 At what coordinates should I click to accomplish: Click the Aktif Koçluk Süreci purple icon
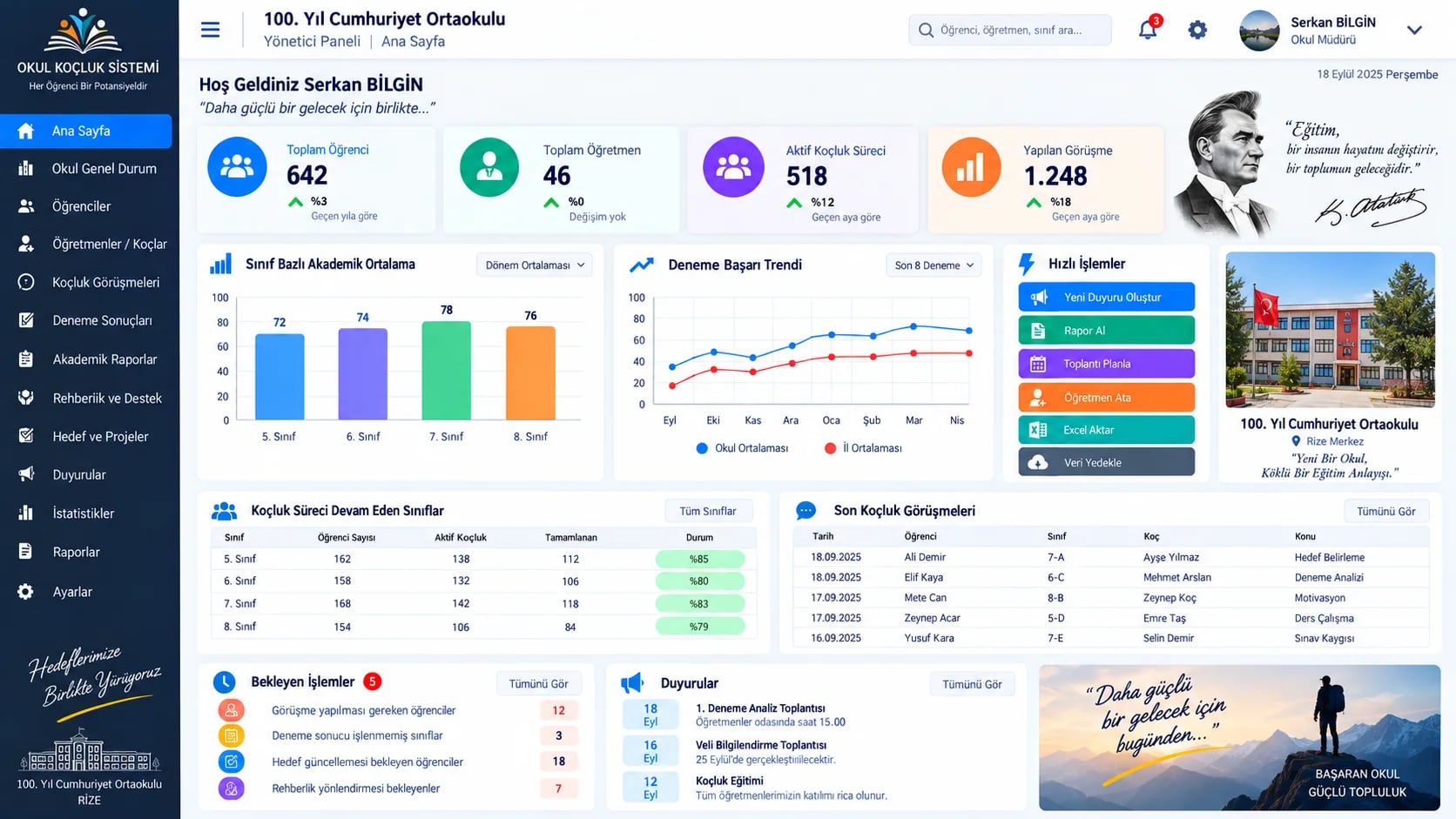coord(733,167)
